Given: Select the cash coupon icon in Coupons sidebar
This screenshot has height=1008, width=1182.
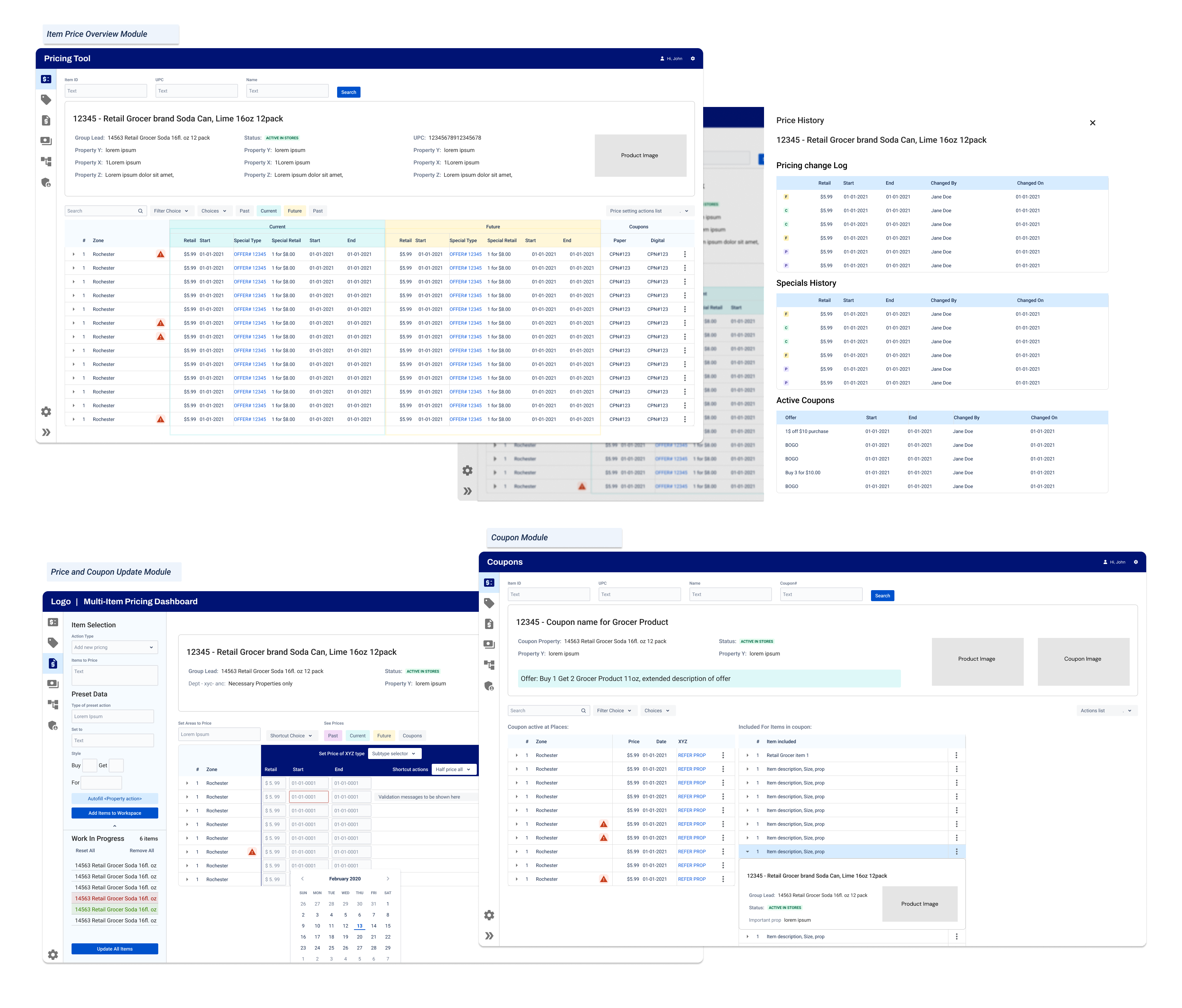Looking at the screenshot, I should coord(489,644).
